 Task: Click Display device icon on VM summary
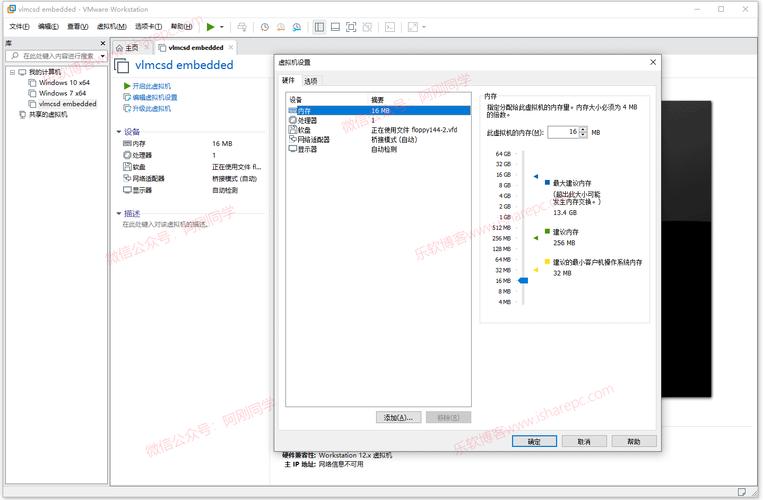click(x=127, y=190)
